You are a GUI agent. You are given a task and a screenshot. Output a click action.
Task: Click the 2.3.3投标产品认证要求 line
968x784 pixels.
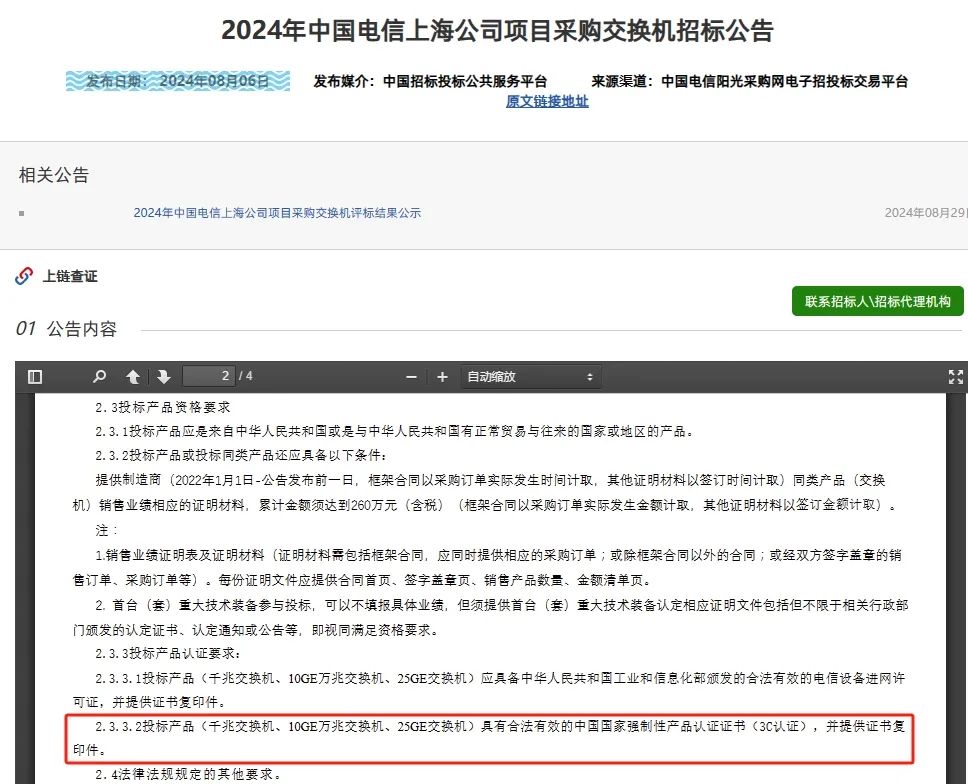168,653
